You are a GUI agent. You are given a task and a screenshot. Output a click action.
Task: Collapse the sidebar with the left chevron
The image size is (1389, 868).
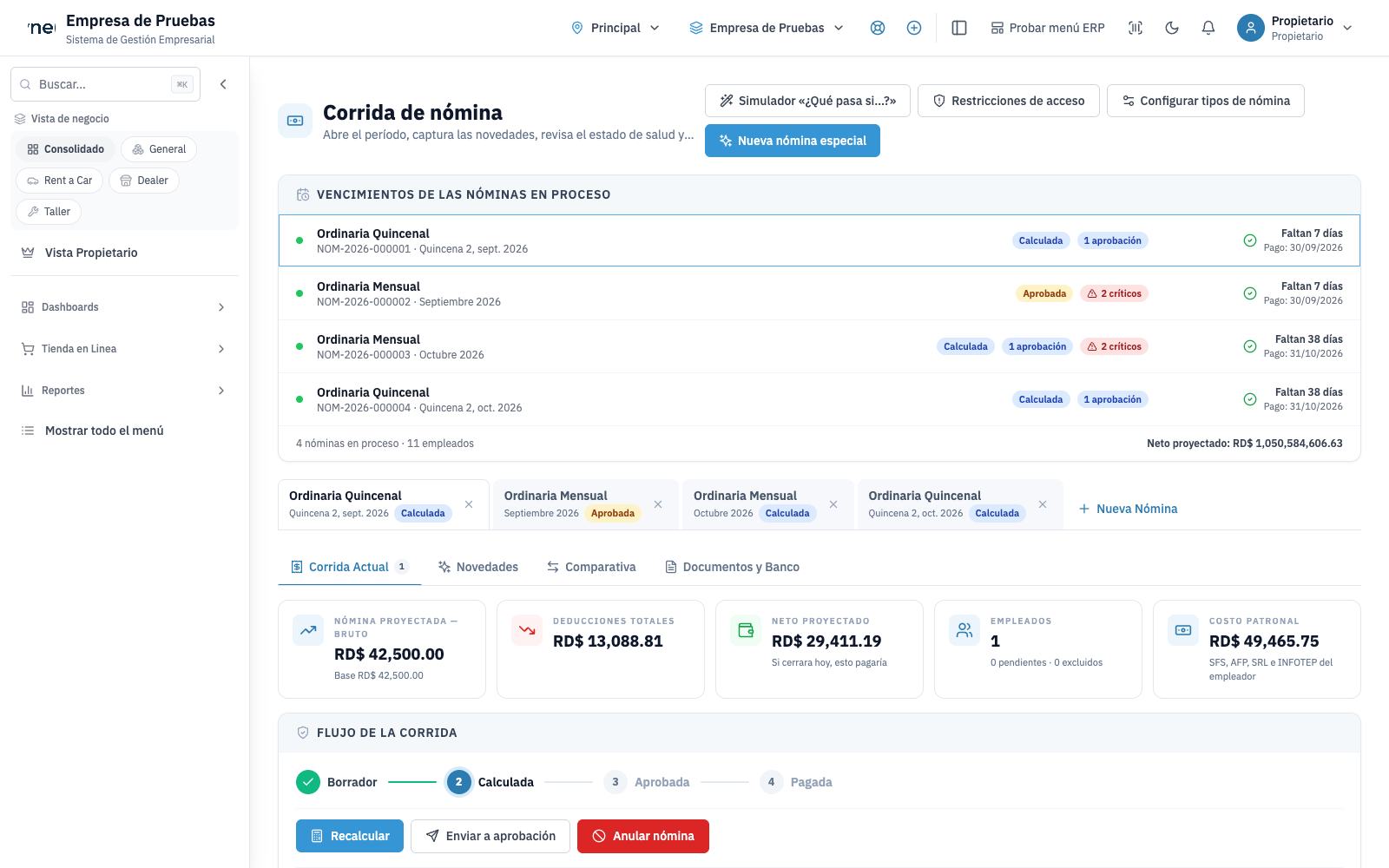223,84
